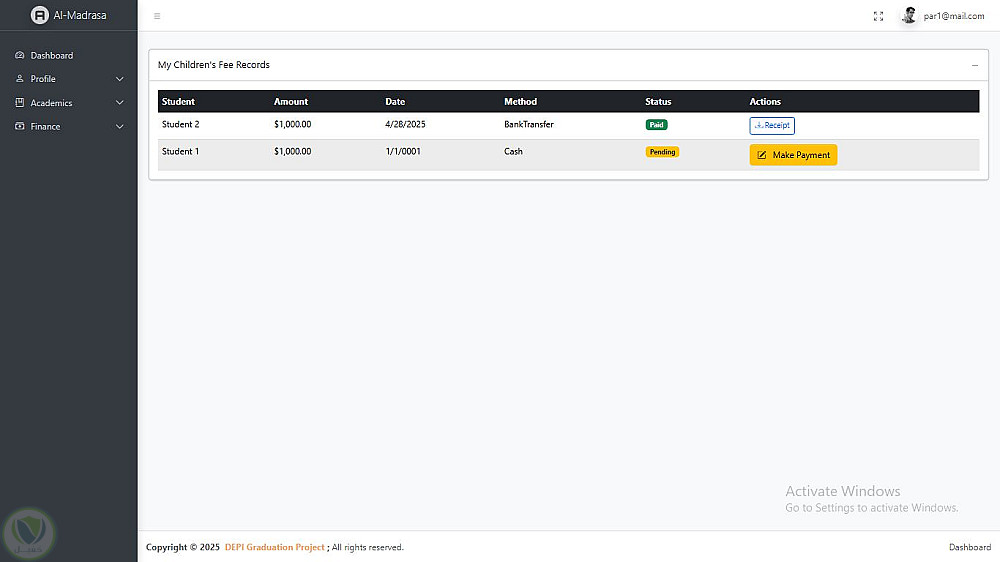
Task: Click the Amount column header
Action: [291, 101]
